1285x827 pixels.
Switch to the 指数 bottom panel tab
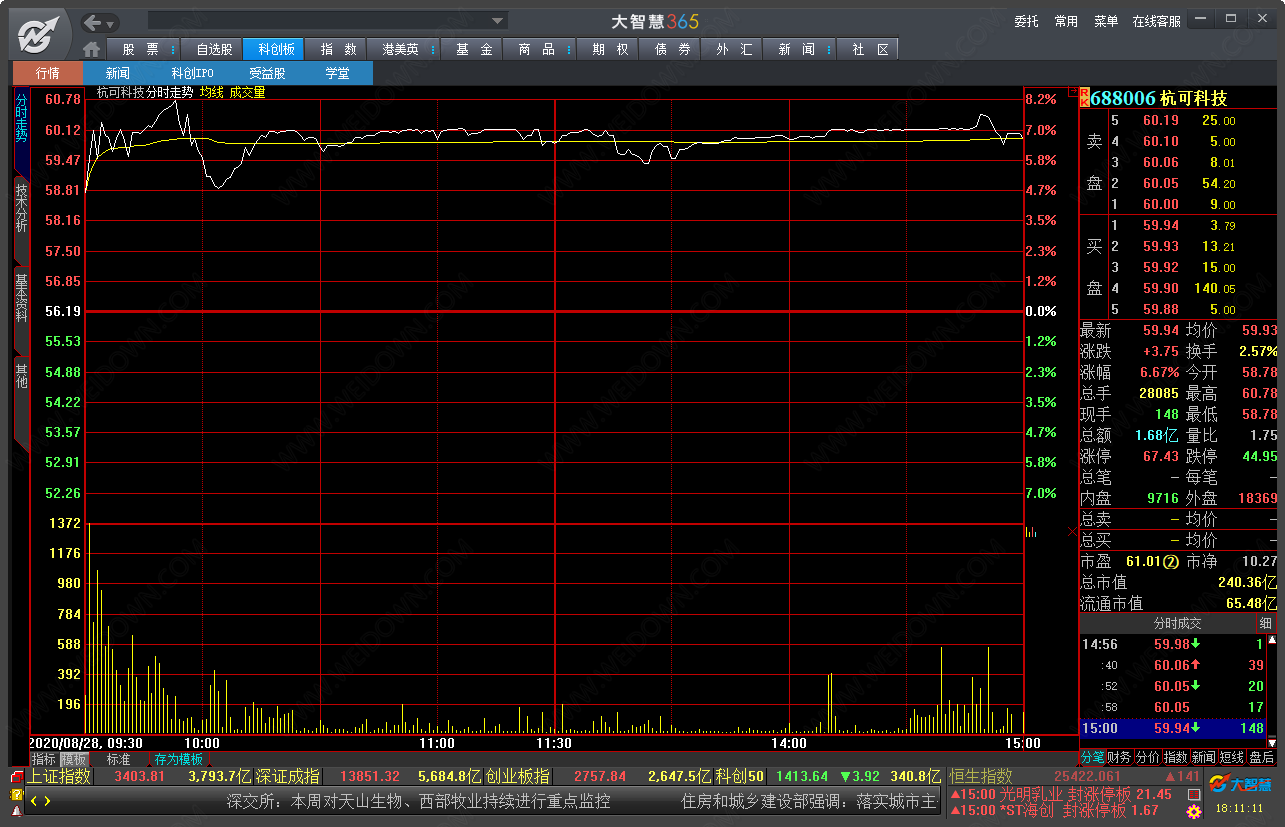(1176, 758)
